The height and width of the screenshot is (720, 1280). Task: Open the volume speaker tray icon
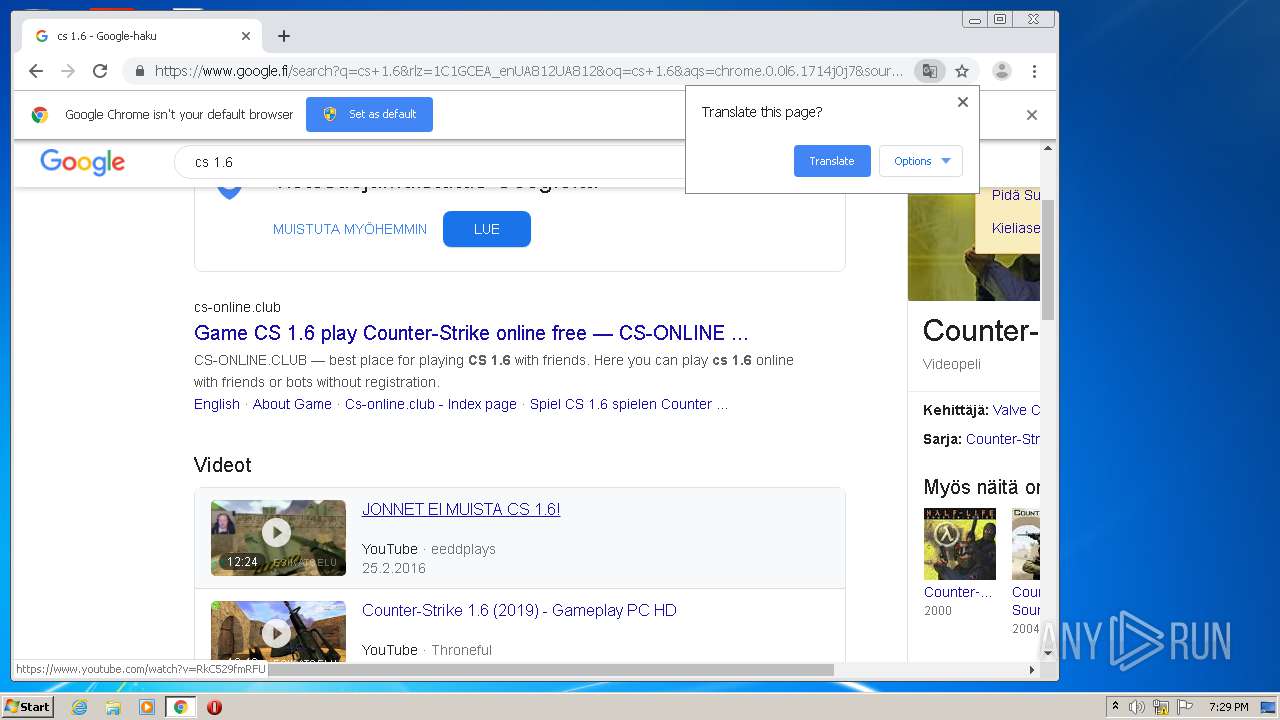tap(1137, 707)
